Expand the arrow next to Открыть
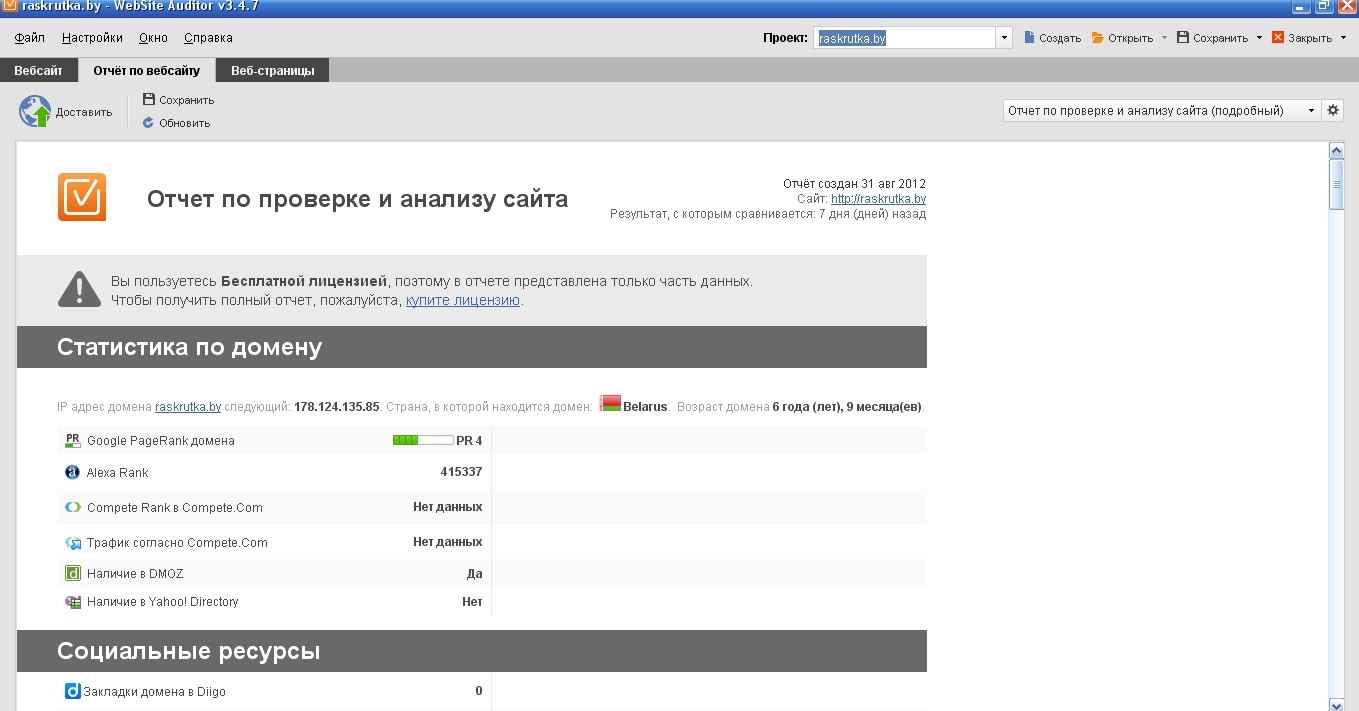This screenshot has width=1359, height=711. pos(1164,39)
